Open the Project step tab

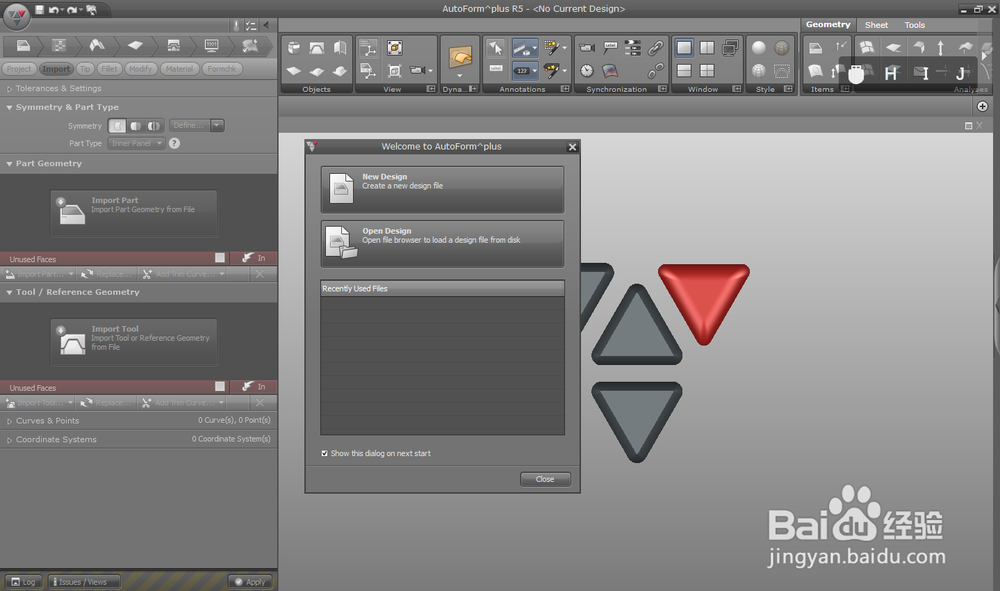click(19, 69)
